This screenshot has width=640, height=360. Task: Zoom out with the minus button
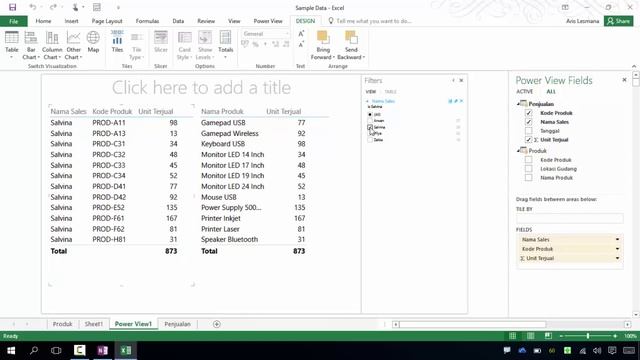tap(561, 336)
